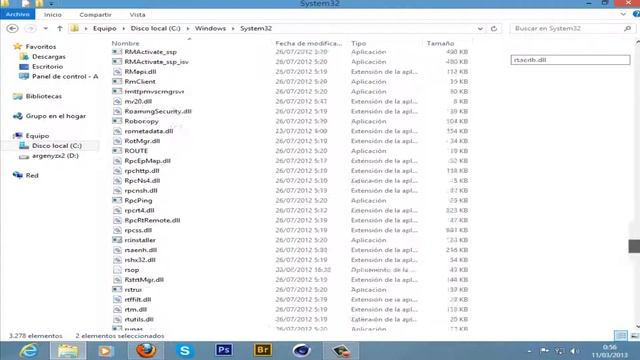Go back using the back arrow
640x360 pixels.
pos(13,29)
